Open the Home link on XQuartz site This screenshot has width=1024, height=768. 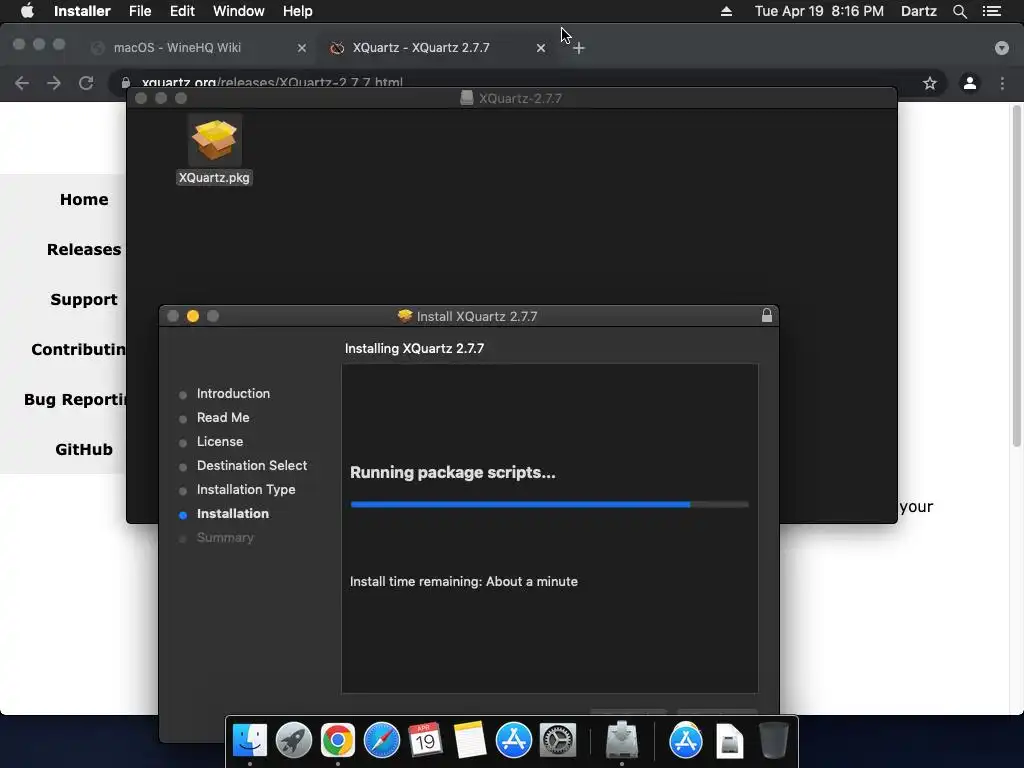pos(84,199)
